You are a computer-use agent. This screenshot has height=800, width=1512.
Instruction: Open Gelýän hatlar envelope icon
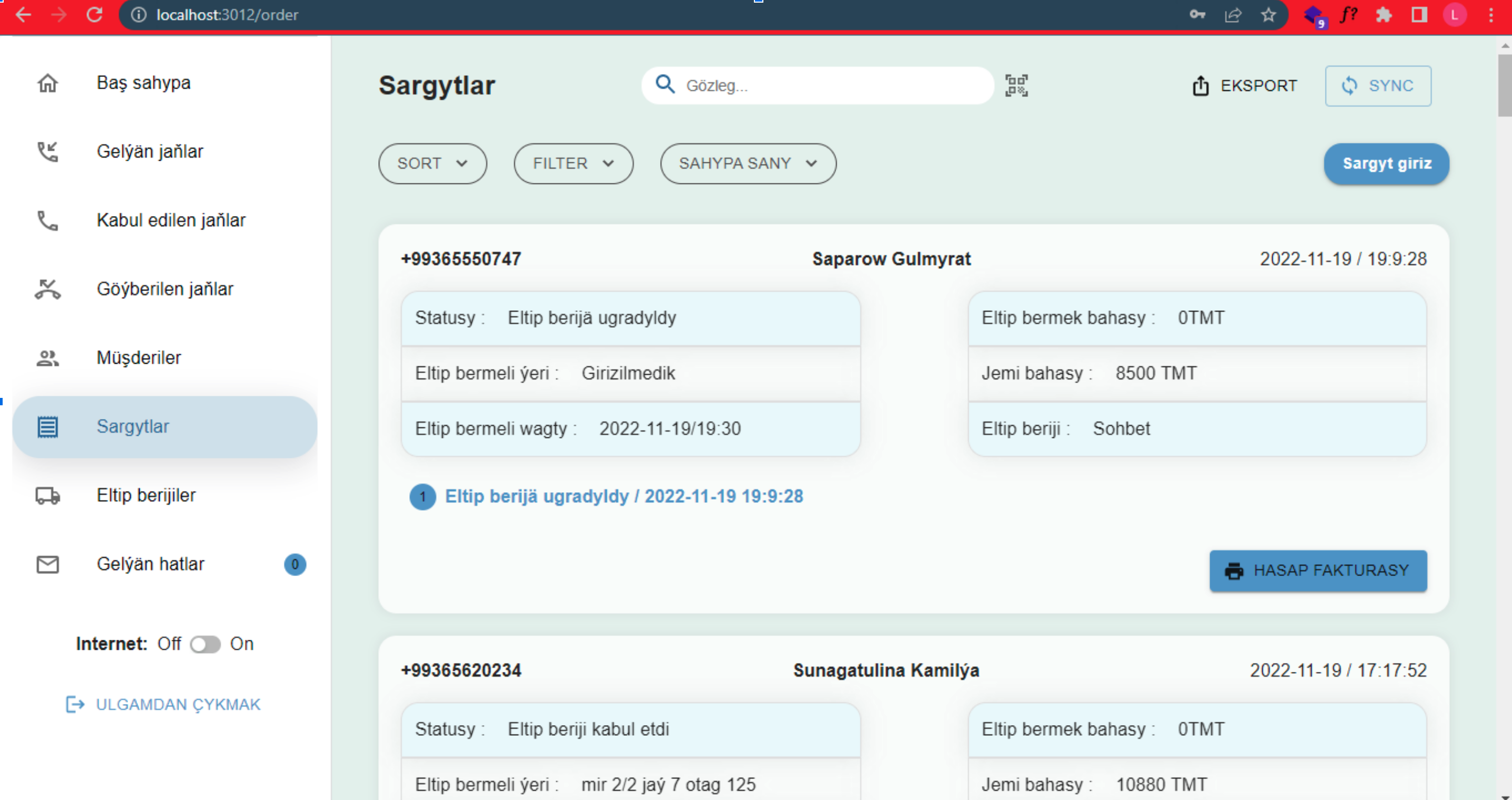tap(47, 564)
